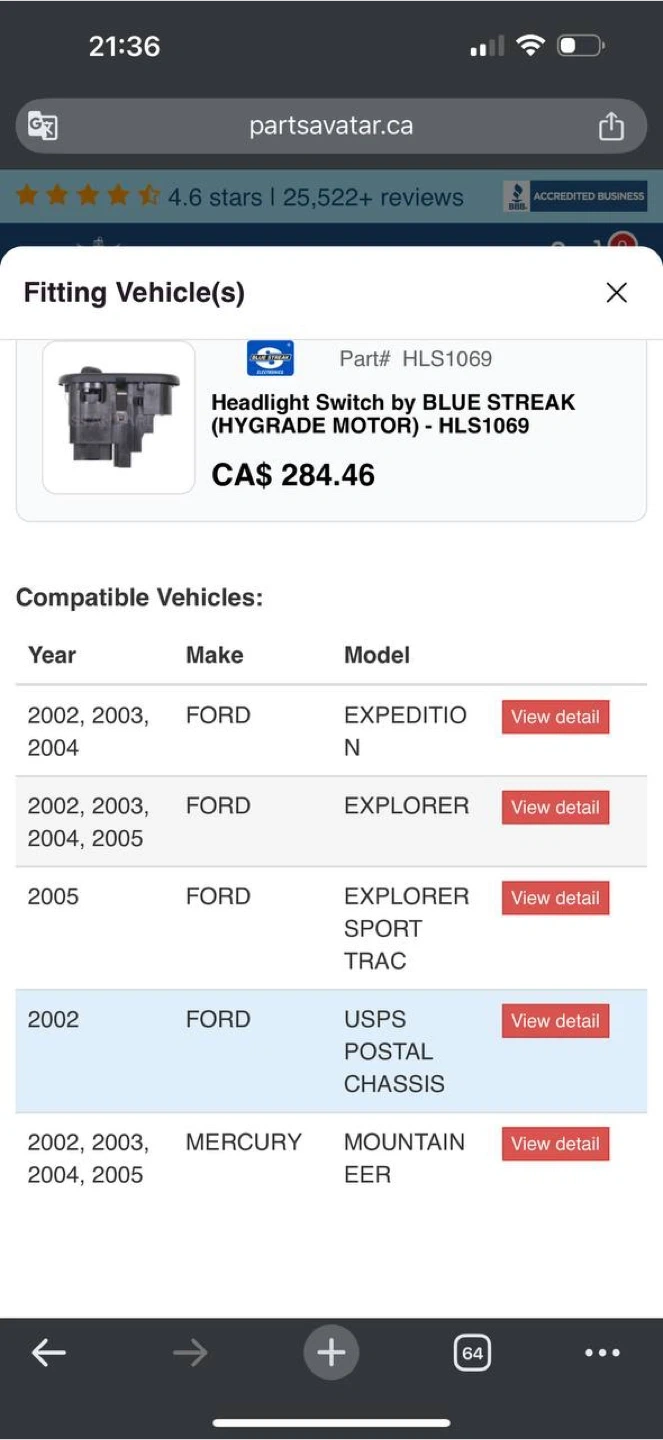
Task: View detail for Ford Expedition
Action: pos(555,717)
